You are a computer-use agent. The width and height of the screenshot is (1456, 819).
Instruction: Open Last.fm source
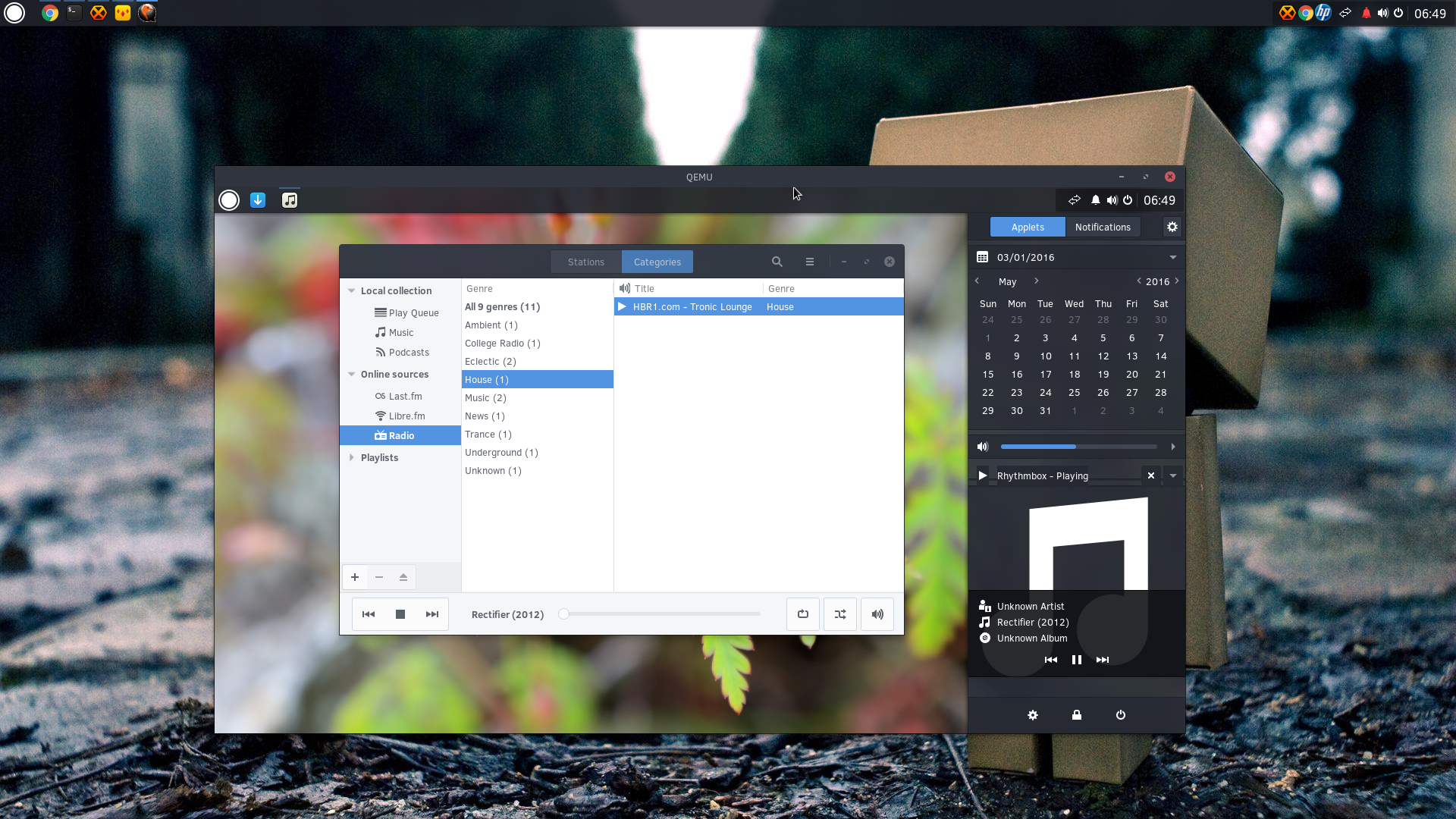point(400,396)
